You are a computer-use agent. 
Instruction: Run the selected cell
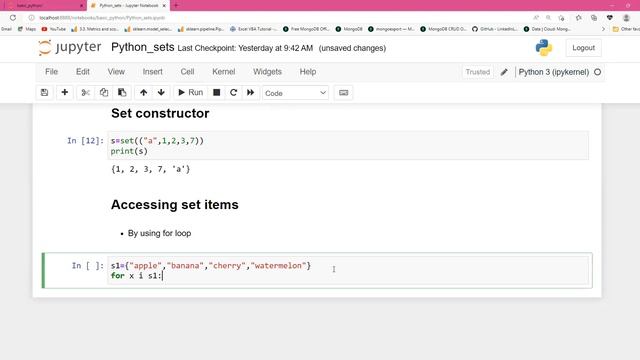(191, 93)
